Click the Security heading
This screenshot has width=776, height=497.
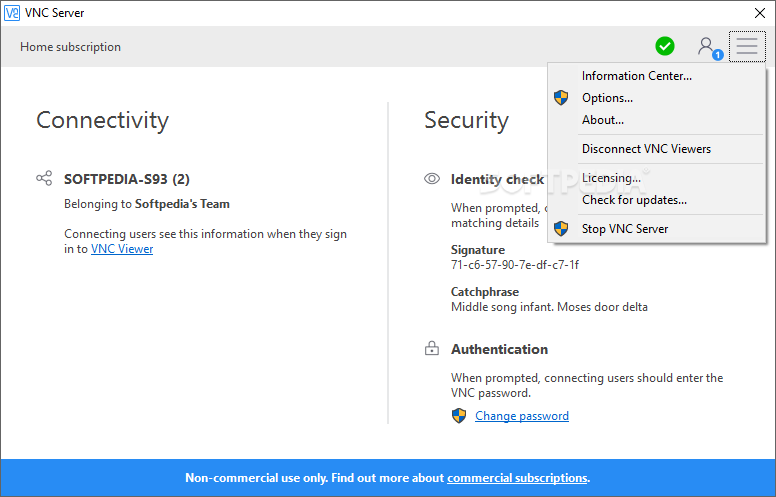[466, 120]
